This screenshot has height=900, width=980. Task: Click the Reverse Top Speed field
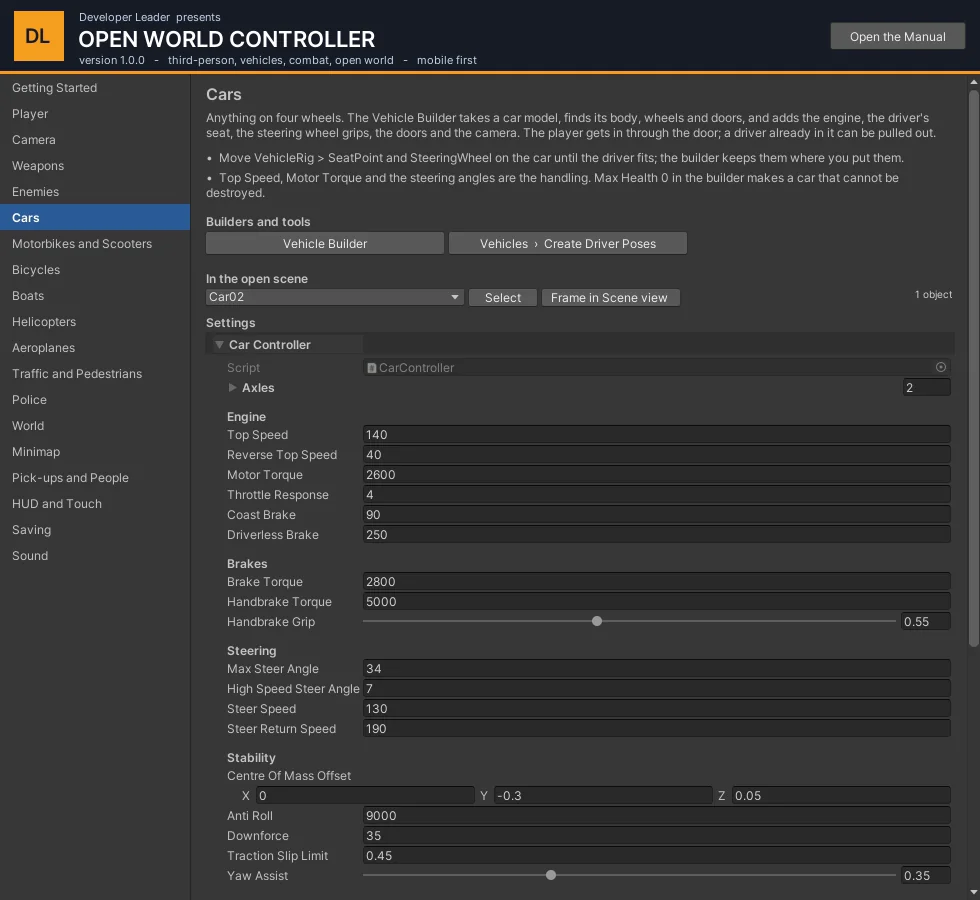(x=656, y=454)
